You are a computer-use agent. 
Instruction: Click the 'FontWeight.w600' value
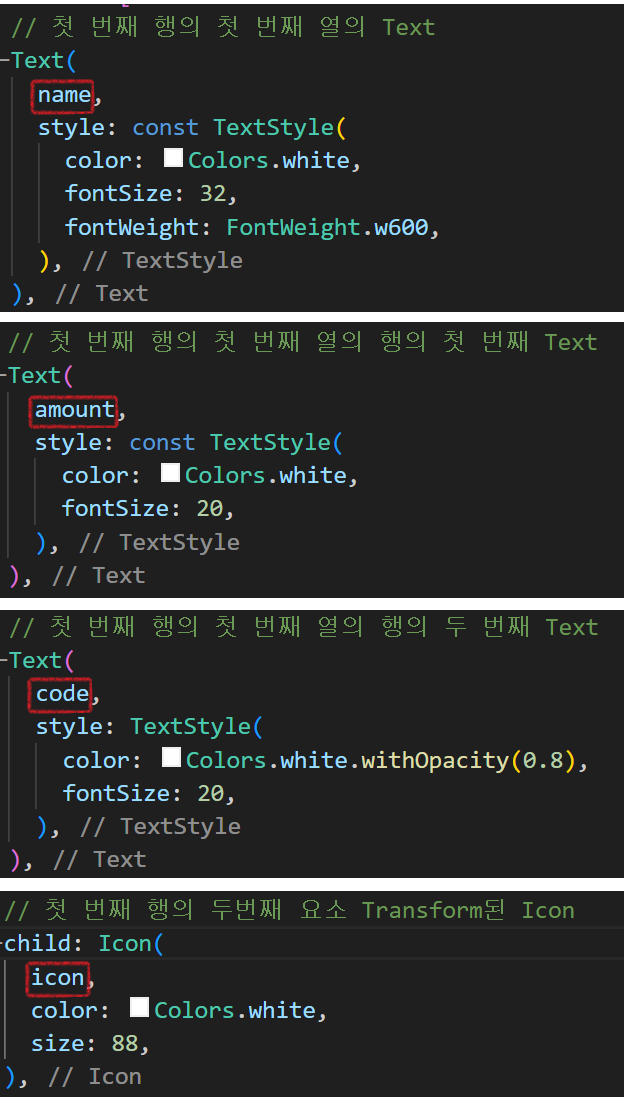[x=327, y=227]
